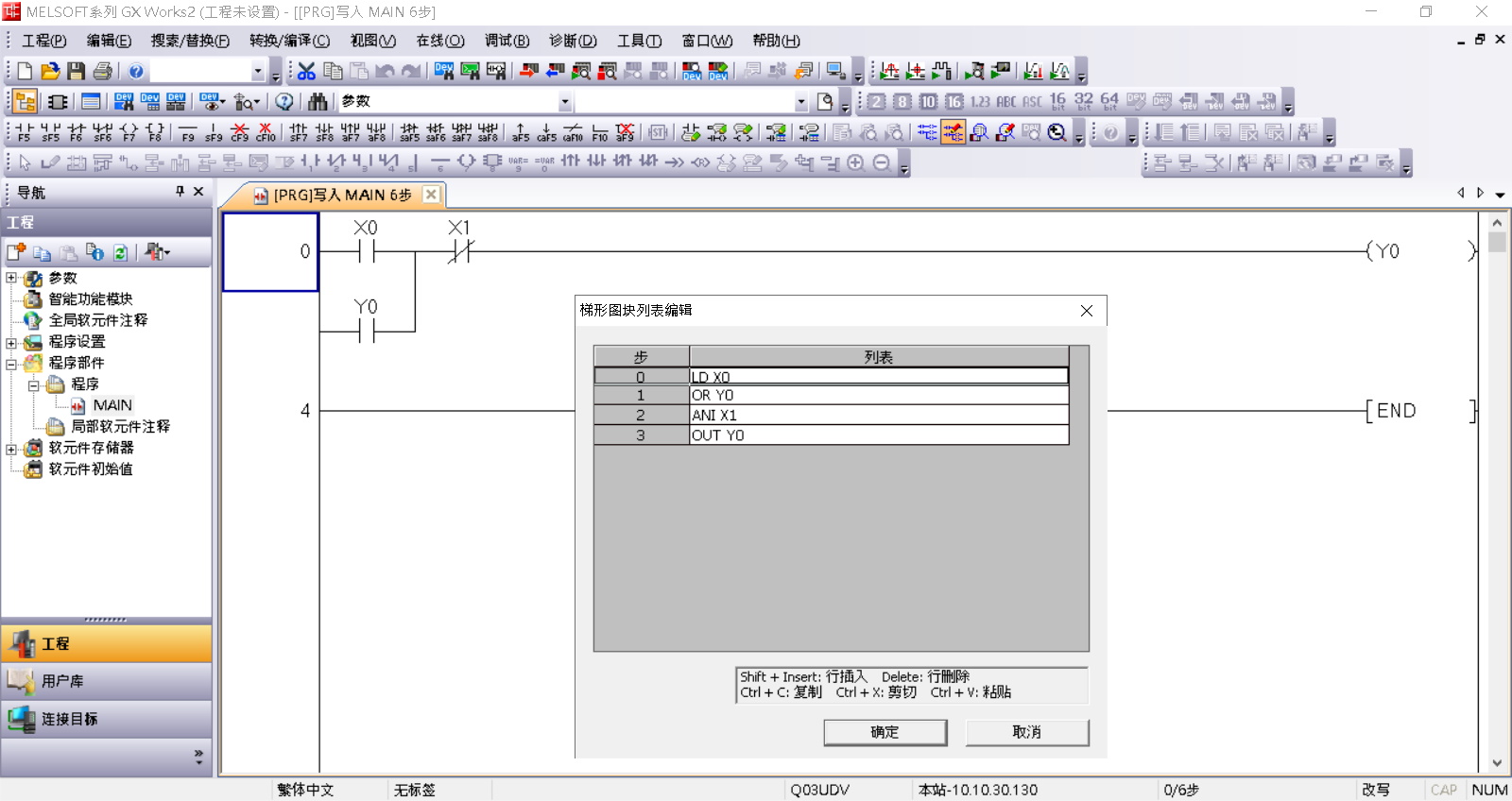Toggle the pin on the 导航 panel
The height and width of the screenshot is (801, 1512).
pyautogui.click(x=180, y=192)
